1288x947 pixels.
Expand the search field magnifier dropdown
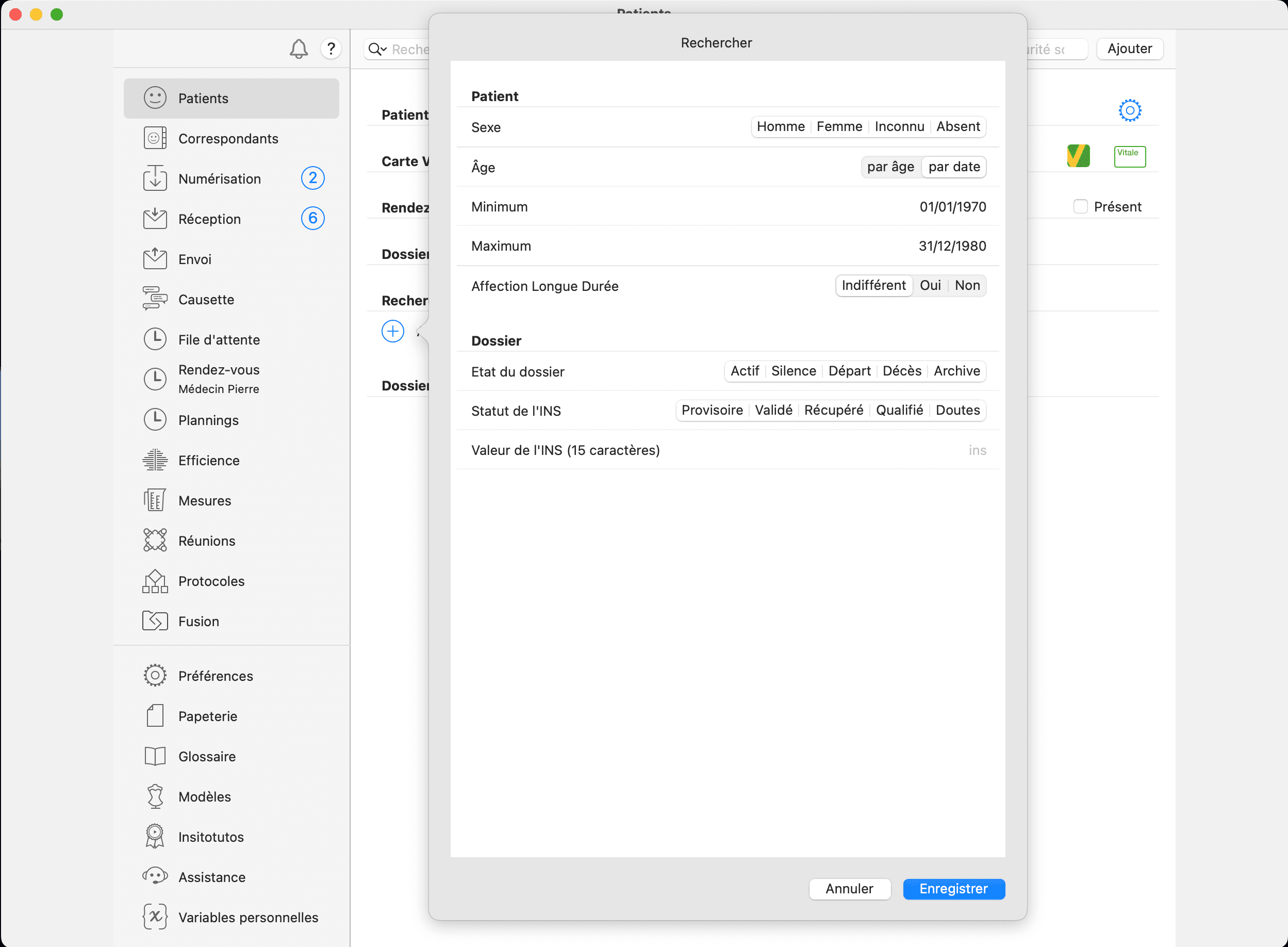click(x=377, y=50)
